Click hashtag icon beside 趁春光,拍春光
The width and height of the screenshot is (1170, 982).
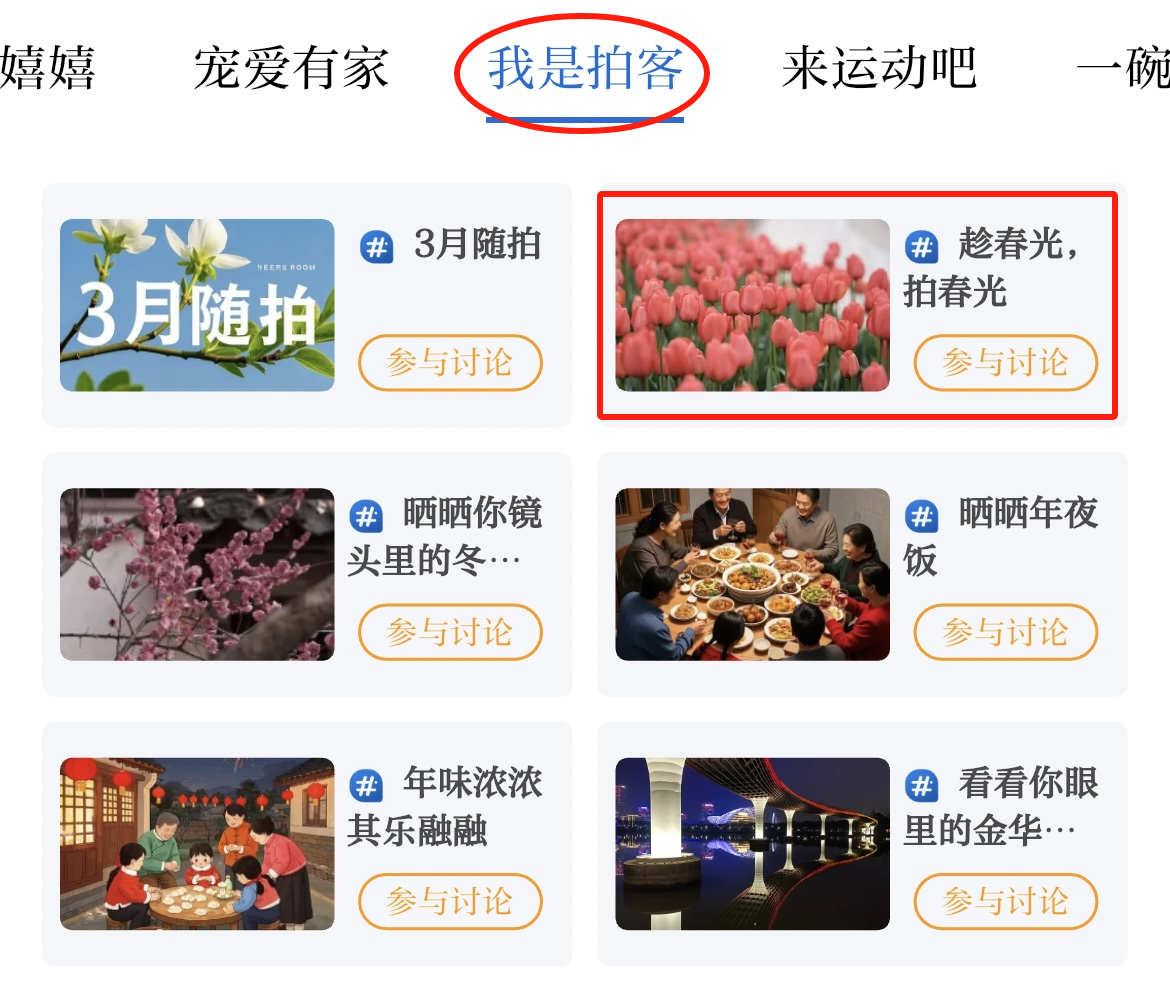tap(922, 247)
